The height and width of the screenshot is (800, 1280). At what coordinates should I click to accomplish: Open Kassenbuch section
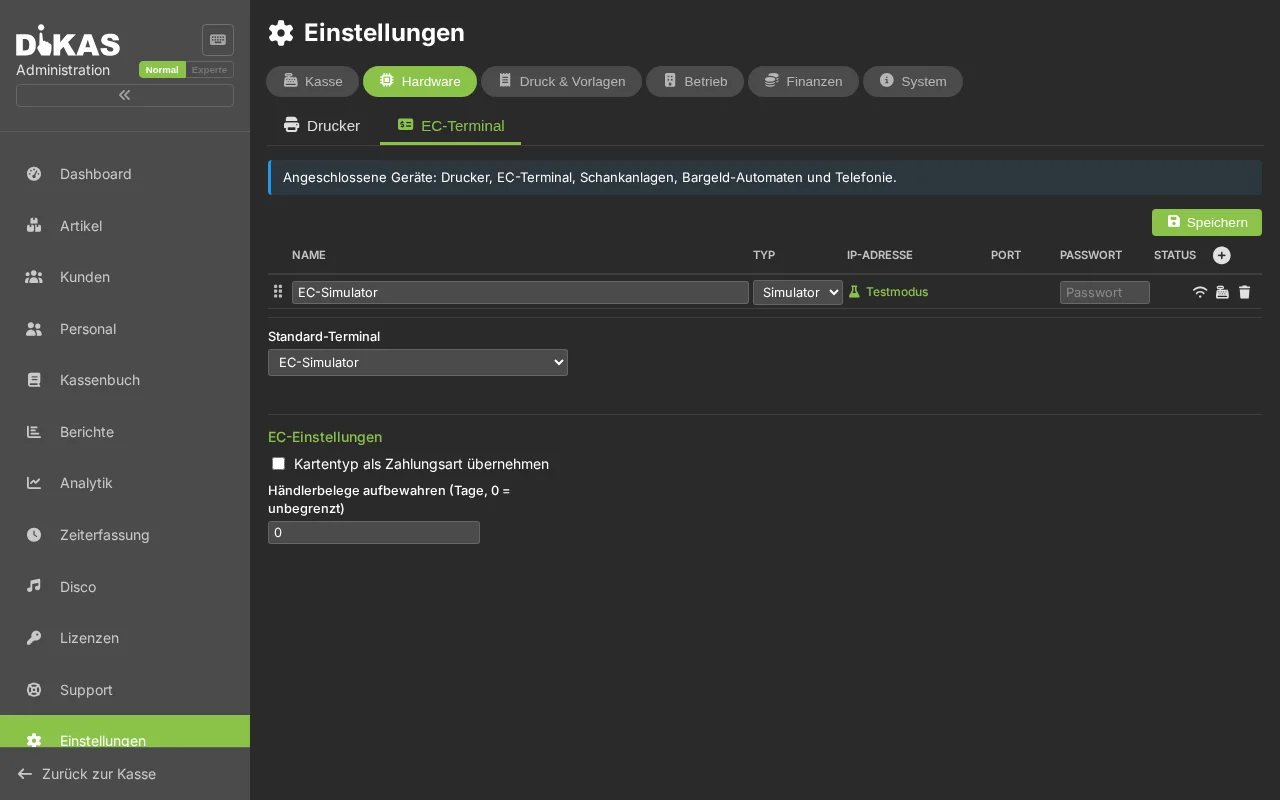click(x=125, y=380)
